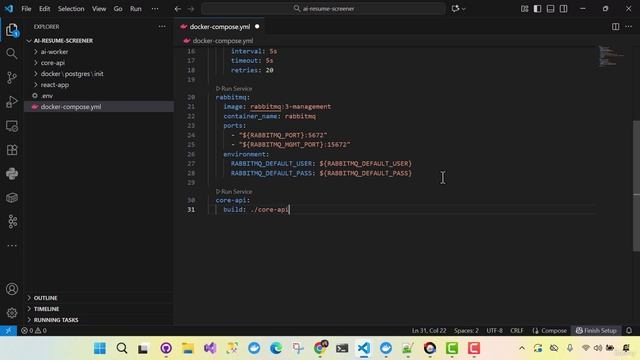Viewport: 640px width, 360px height.
Task: Open Windows taskbar Search
Action: click(x=122, y=348)
